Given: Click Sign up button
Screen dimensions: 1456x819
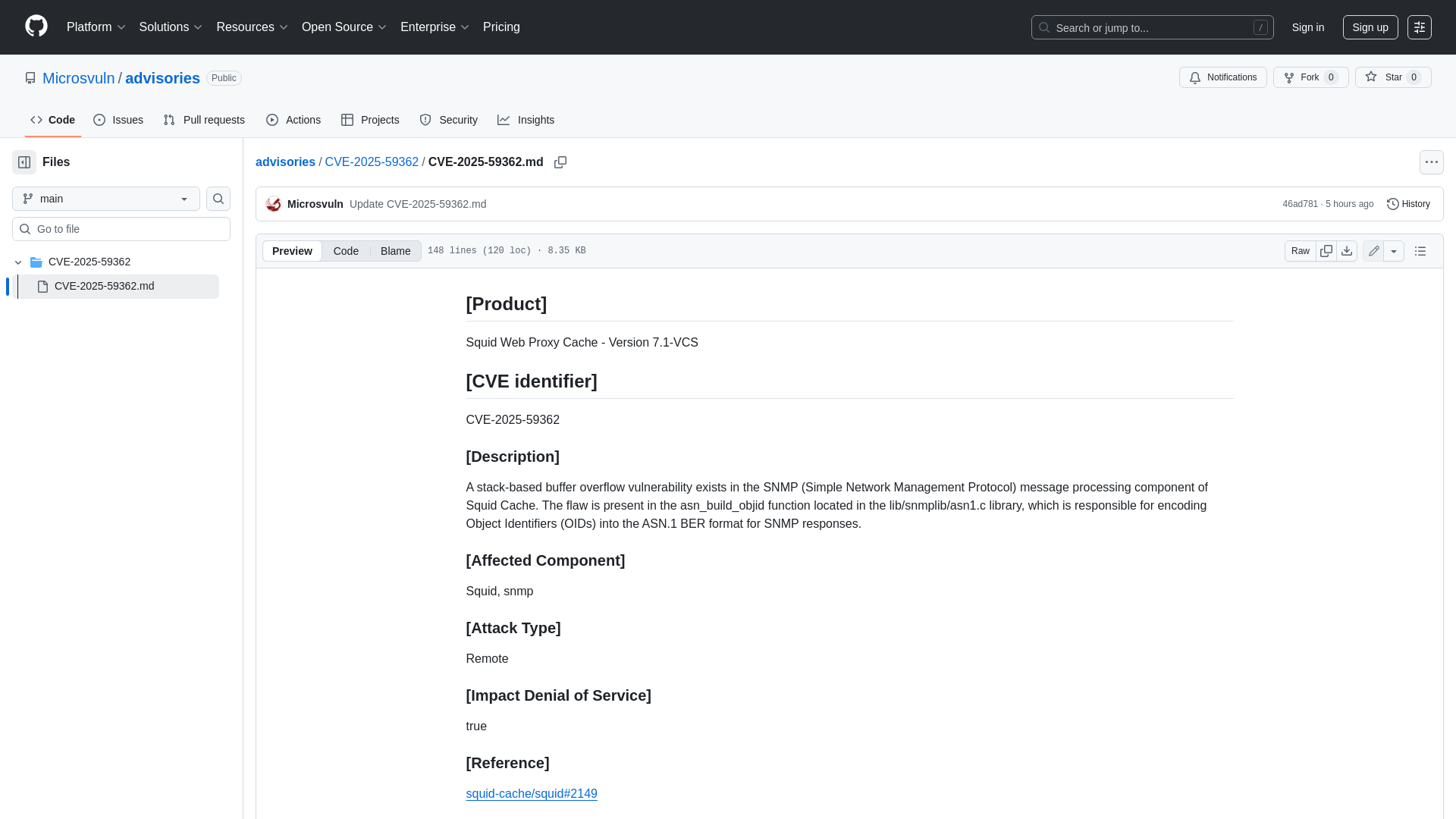Looking at the screenshot, I should point(1370,27).
